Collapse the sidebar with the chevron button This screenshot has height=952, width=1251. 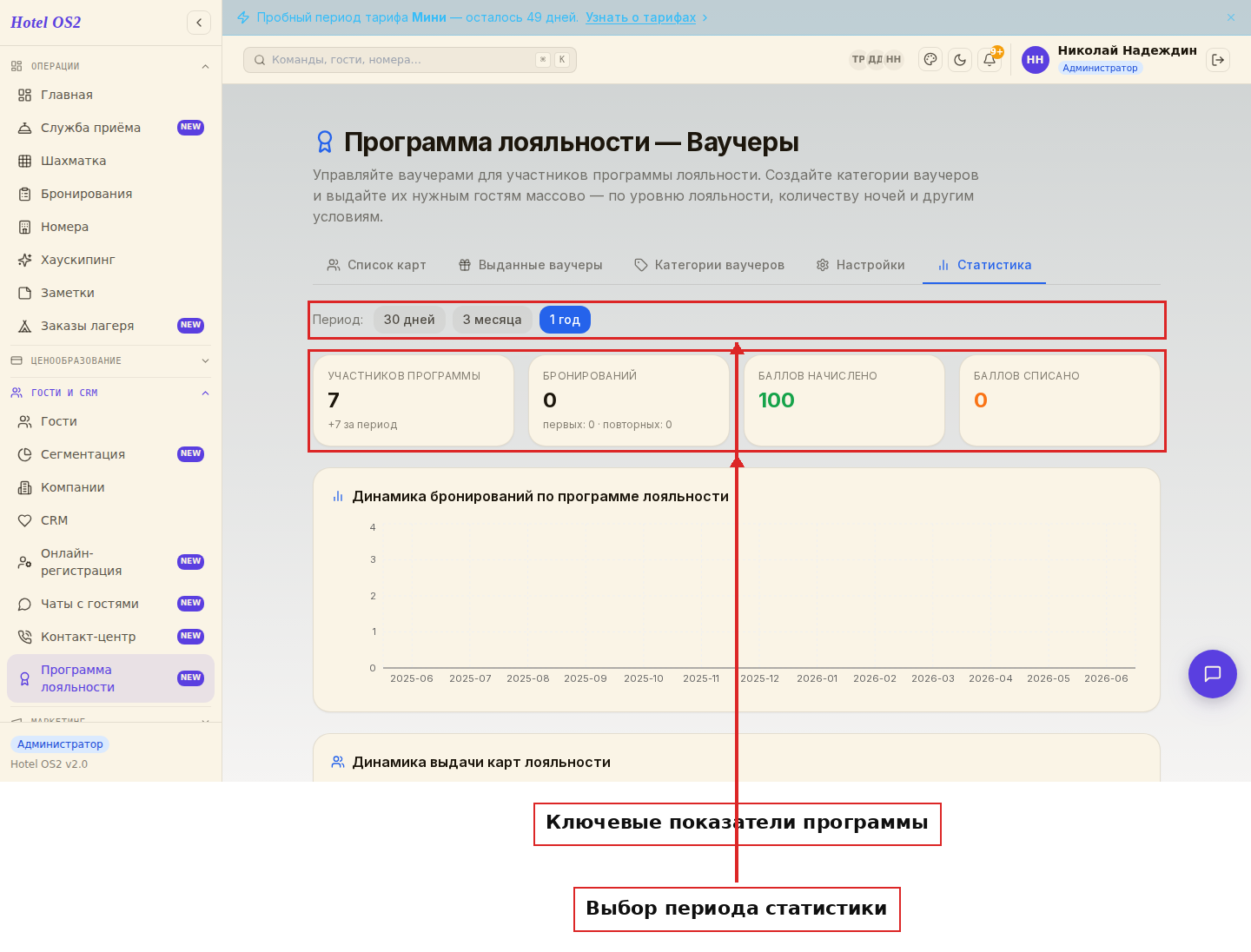tap(199, 23)
